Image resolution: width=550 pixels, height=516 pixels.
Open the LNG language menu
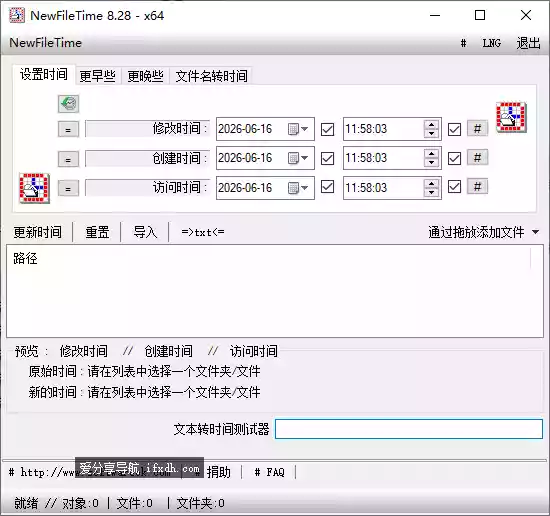click(x=491, y=43)
